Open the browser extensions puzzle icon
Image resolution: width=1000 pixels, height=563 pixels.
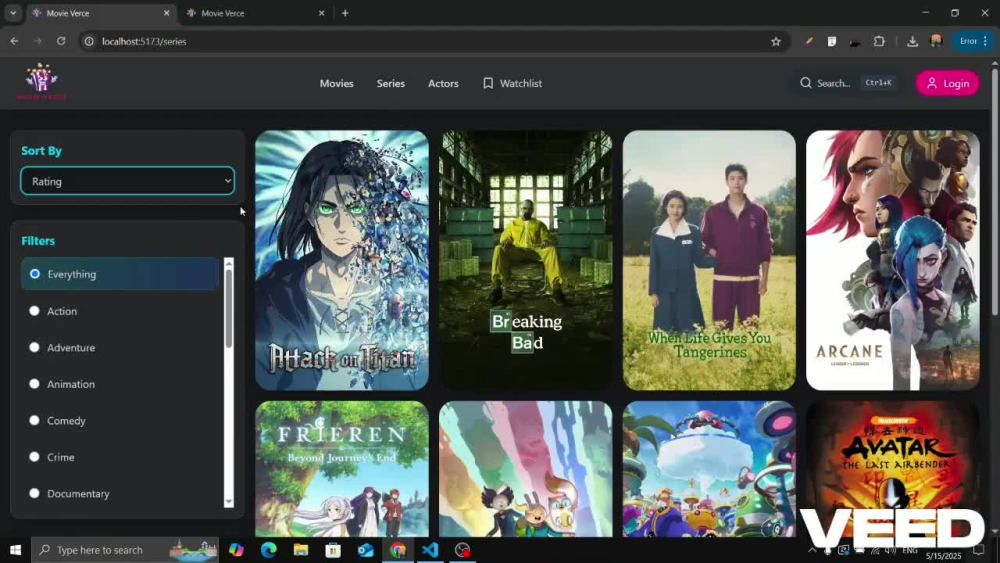879,41
